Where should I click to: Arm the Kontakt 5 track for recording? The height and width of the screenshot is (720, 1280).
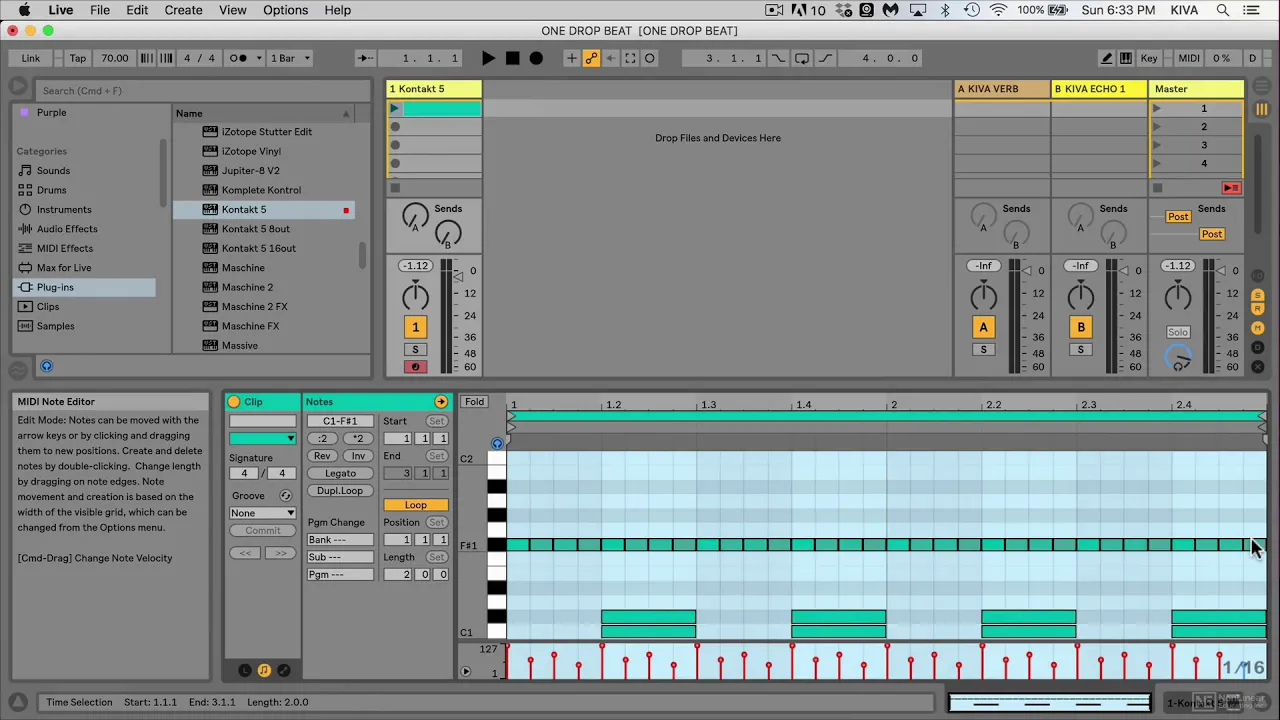(x=415, y=366)
